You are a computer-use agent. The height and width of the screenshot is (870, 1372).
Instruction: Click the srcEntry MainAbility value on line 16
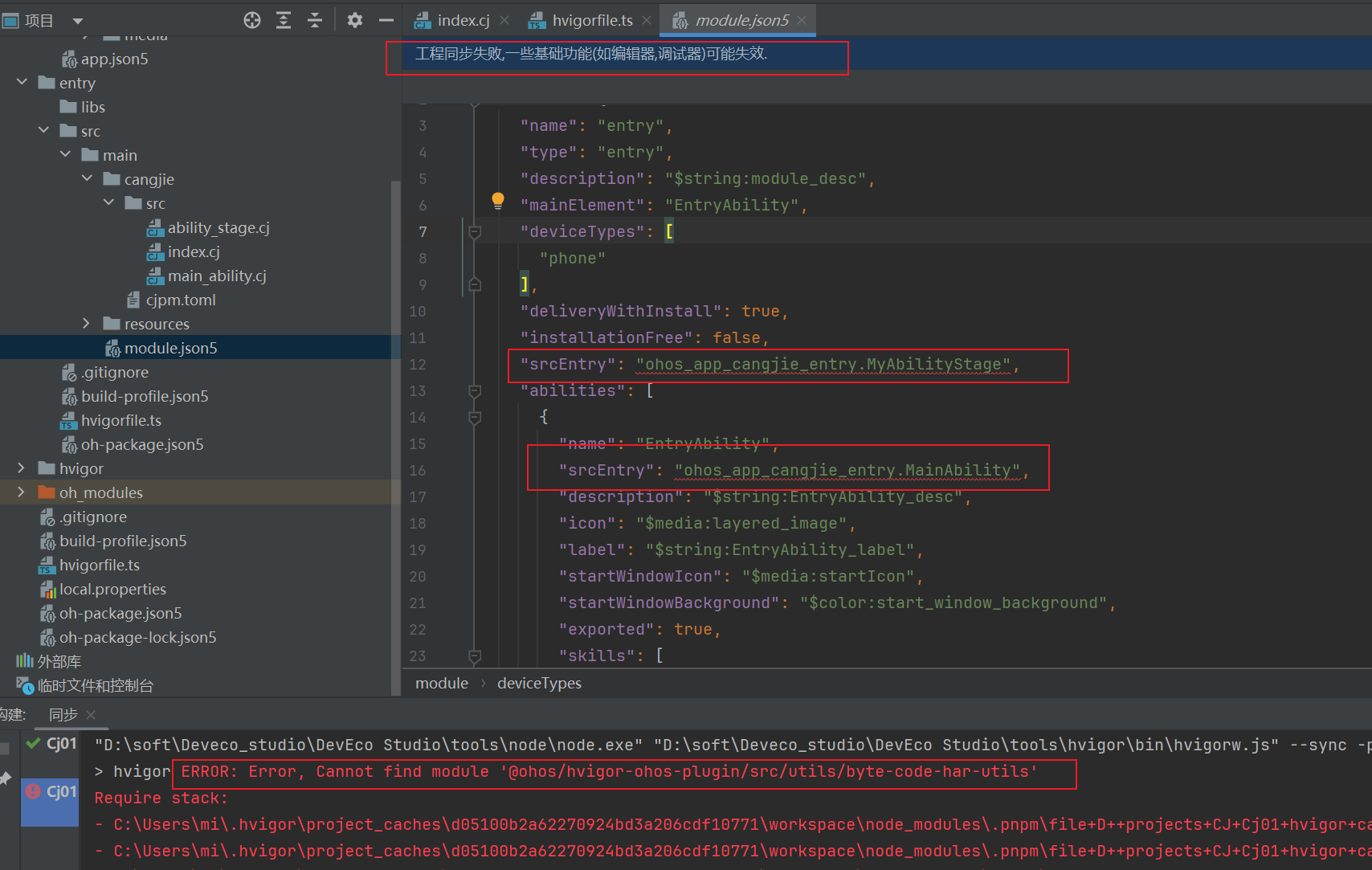[847, 471]
